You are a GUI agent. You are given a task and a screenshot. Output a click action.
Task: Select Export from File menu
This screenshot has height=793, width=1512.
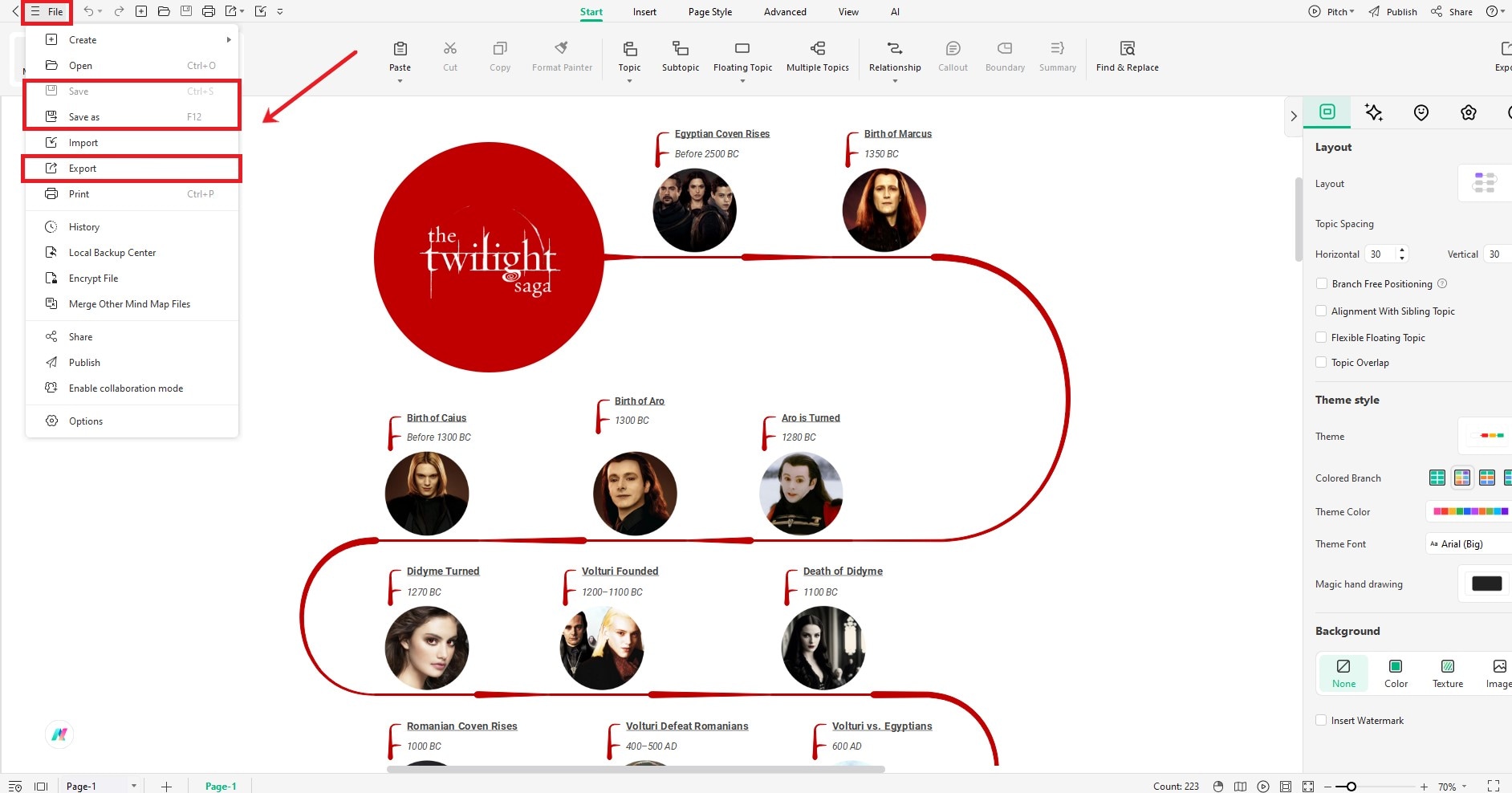click(132, 169)
